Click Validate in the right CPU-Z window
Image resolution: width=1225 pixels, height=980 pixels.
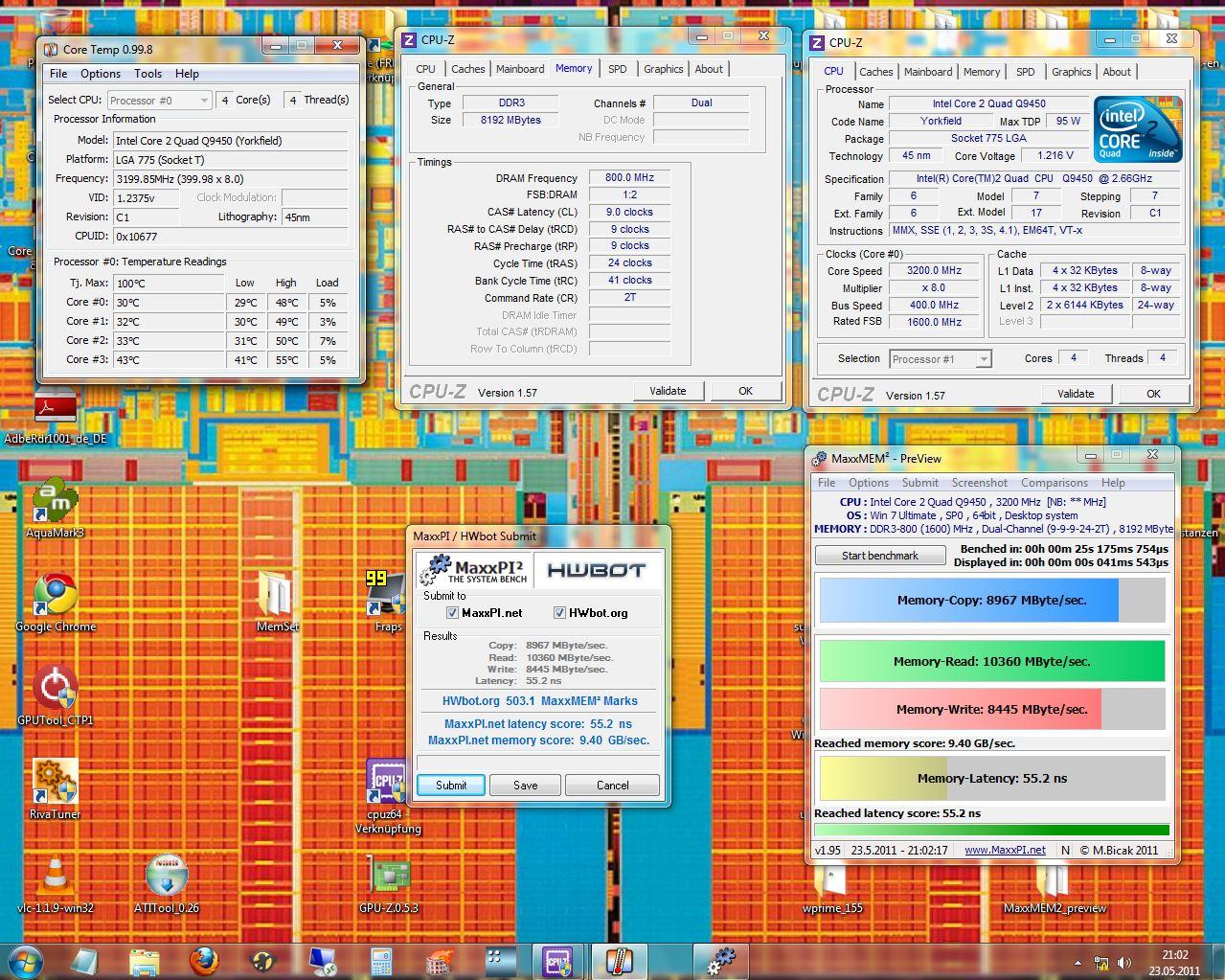(x=1076, y=394)
